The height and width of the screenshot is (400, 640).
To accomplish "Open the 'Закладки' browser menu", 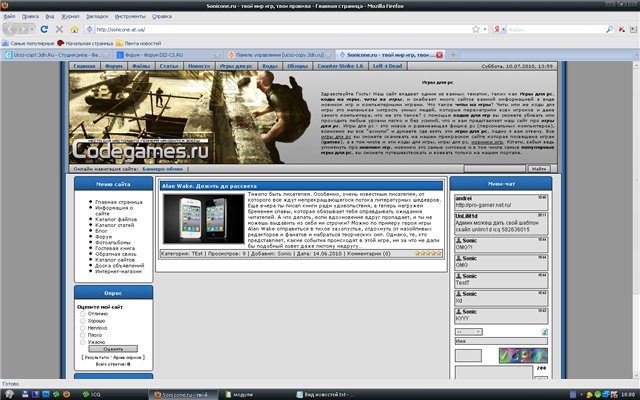I will [x=97, y=16].
